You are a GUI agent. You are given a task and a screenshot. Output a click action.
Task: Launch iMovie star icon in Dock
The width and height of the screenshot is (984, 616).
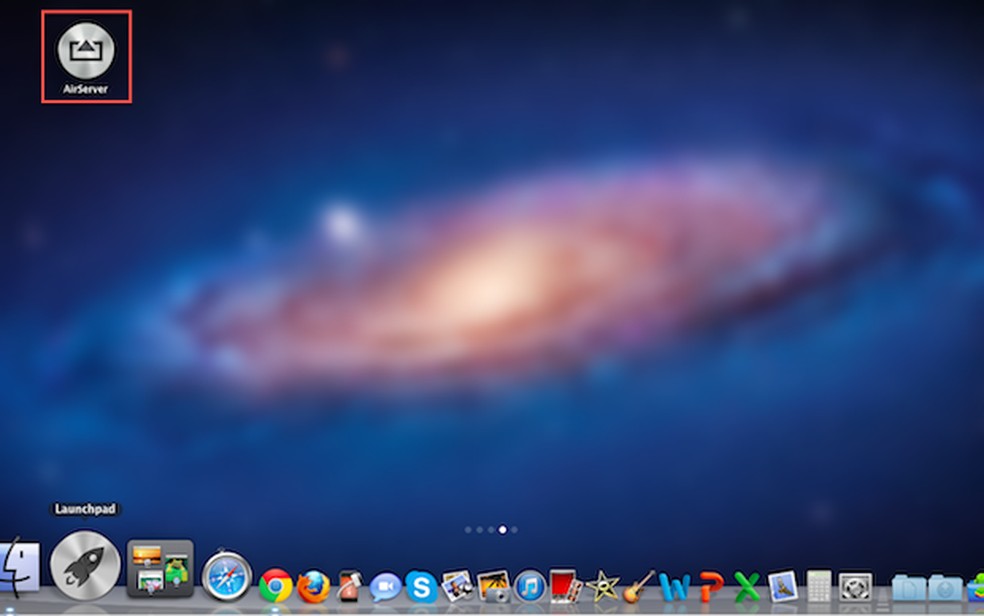point(602,587)
